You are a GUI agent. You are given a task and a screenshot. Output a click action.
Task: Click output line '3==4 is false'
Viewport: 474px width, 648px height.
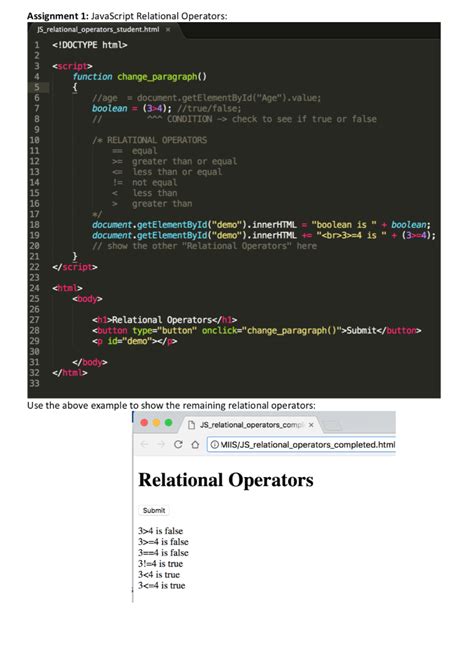(x=163, y=553)
